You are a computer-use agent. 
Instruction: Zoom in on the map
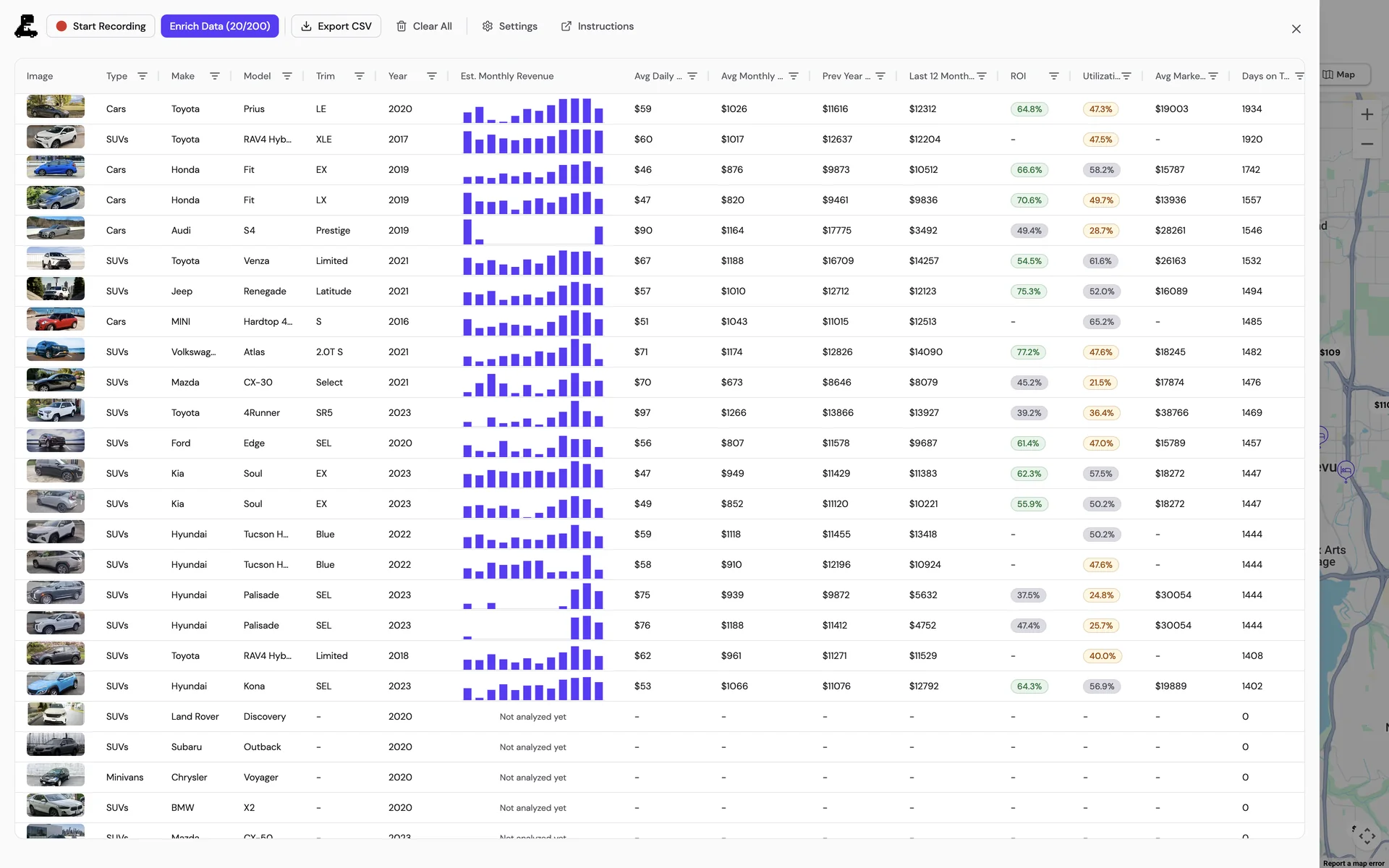coord(1367,114)
